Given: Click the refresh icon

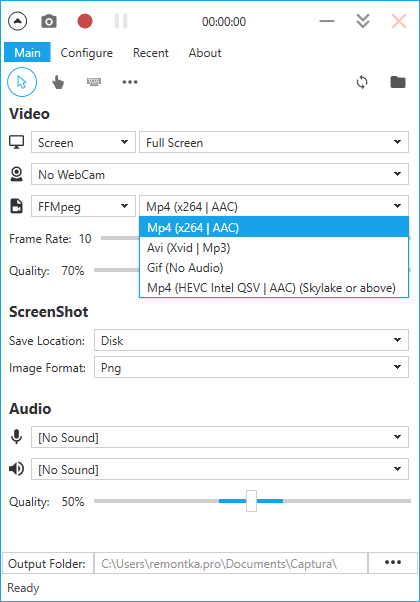Looking at the screenshot, I should [362, 82].
